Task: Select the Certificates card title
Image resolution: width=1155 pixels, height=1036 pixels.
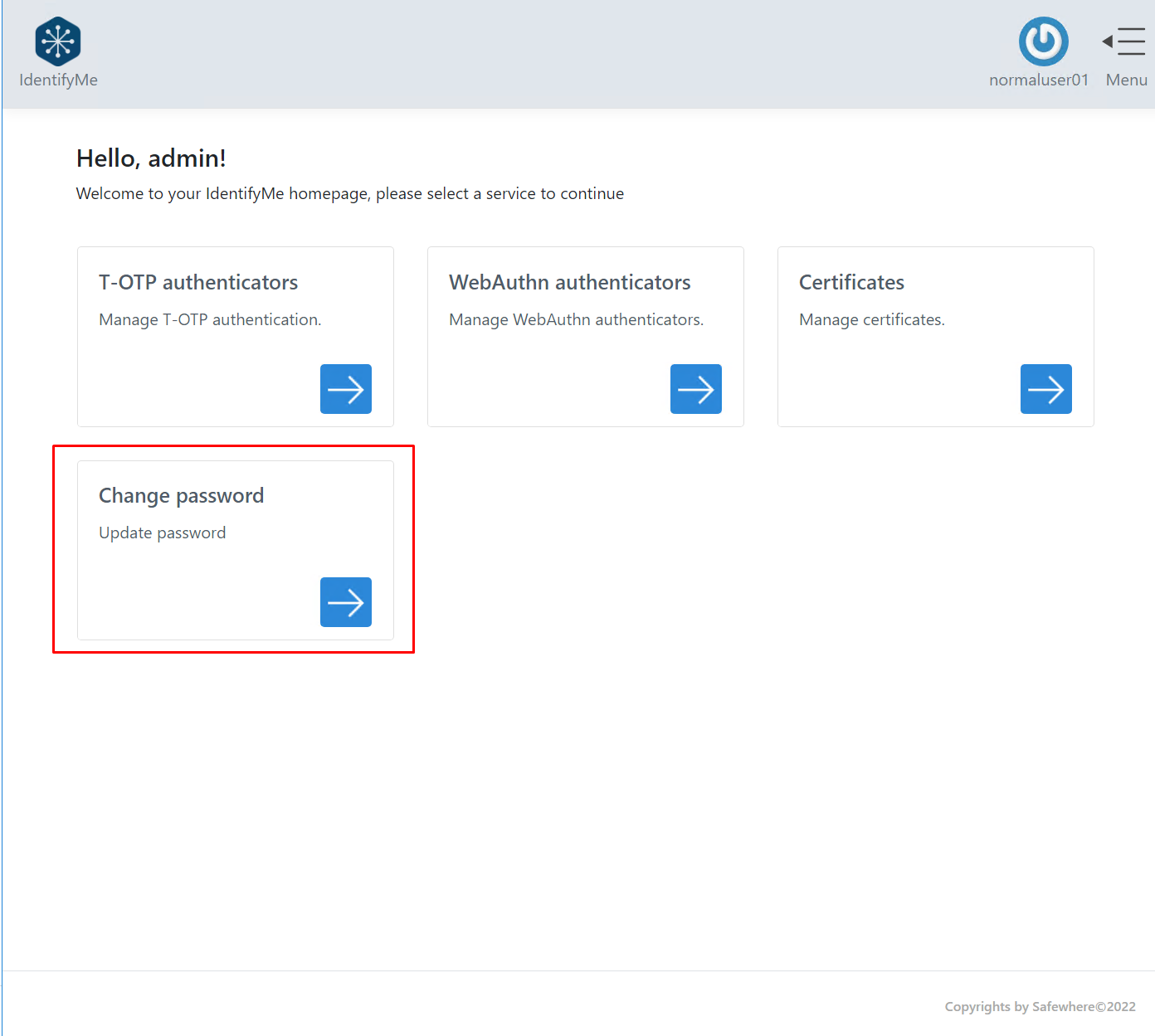Action: [x=851, y=283]
